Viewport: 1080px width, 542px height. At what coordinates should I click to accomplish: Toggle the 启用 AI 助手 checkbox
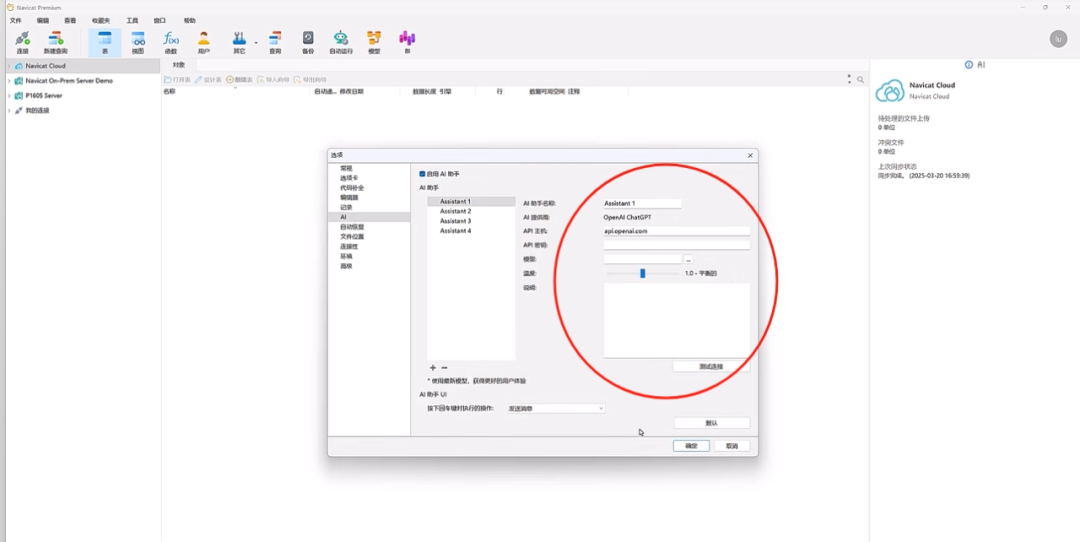point(422,174)
